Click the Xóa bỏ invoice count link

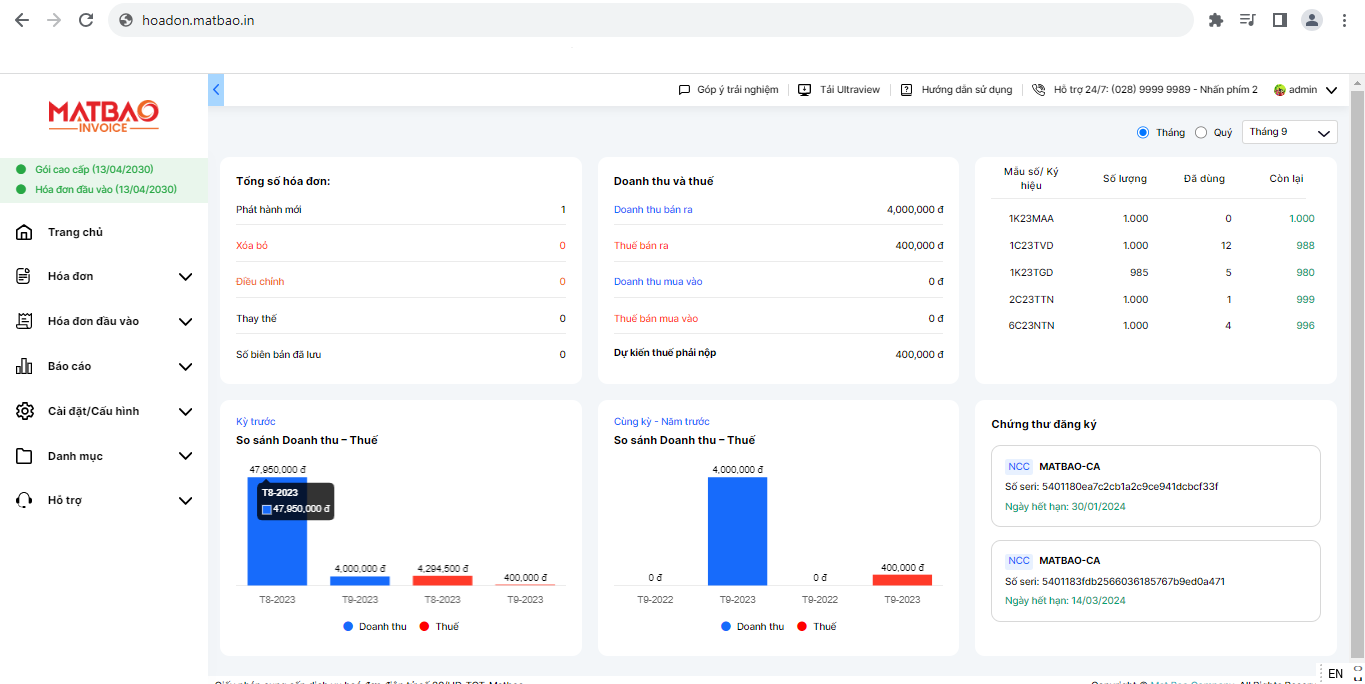pos(252,246)
